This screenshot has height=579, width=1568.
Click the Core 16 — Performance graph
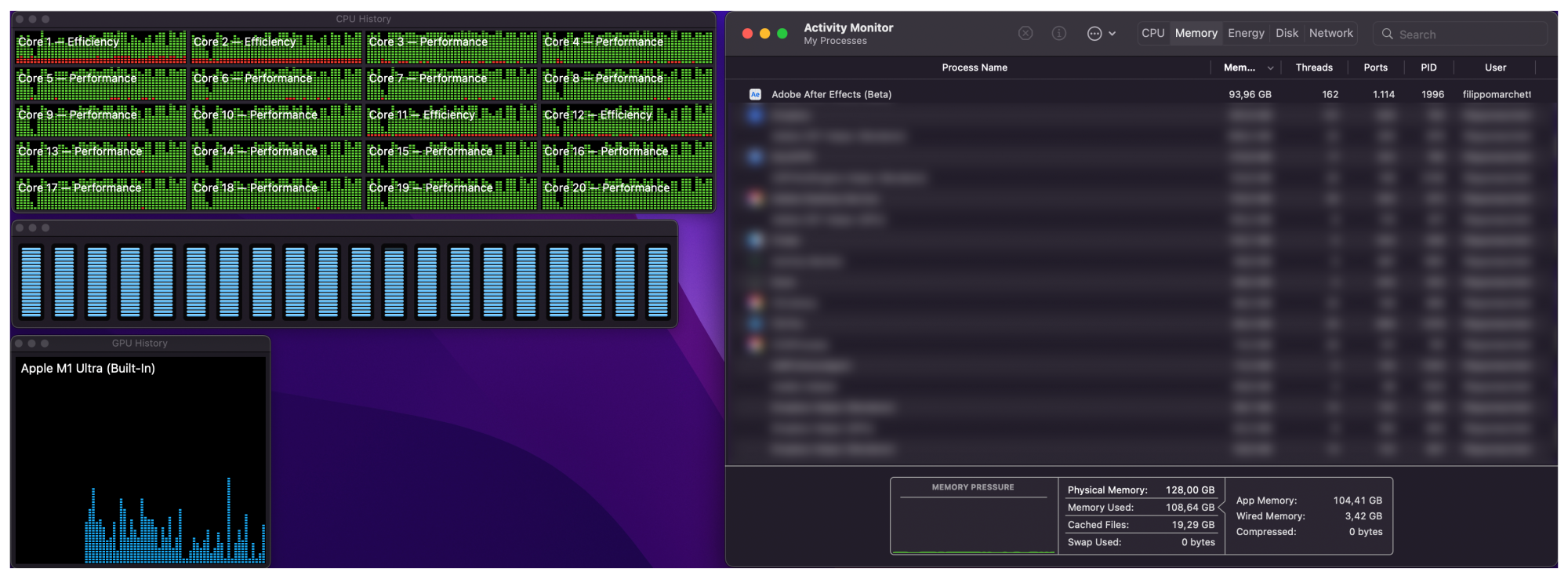coord(627,157)
